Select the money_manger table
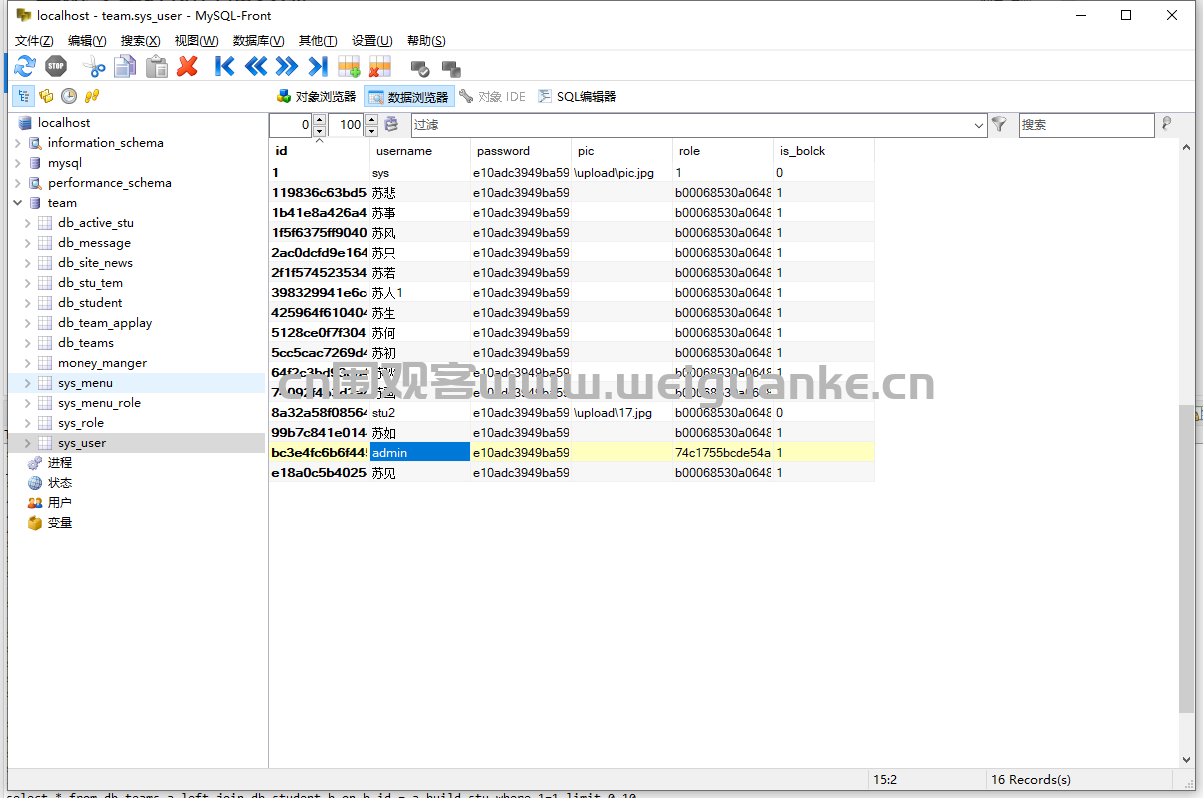1203x798 pixels. click(x=102, y=363)
